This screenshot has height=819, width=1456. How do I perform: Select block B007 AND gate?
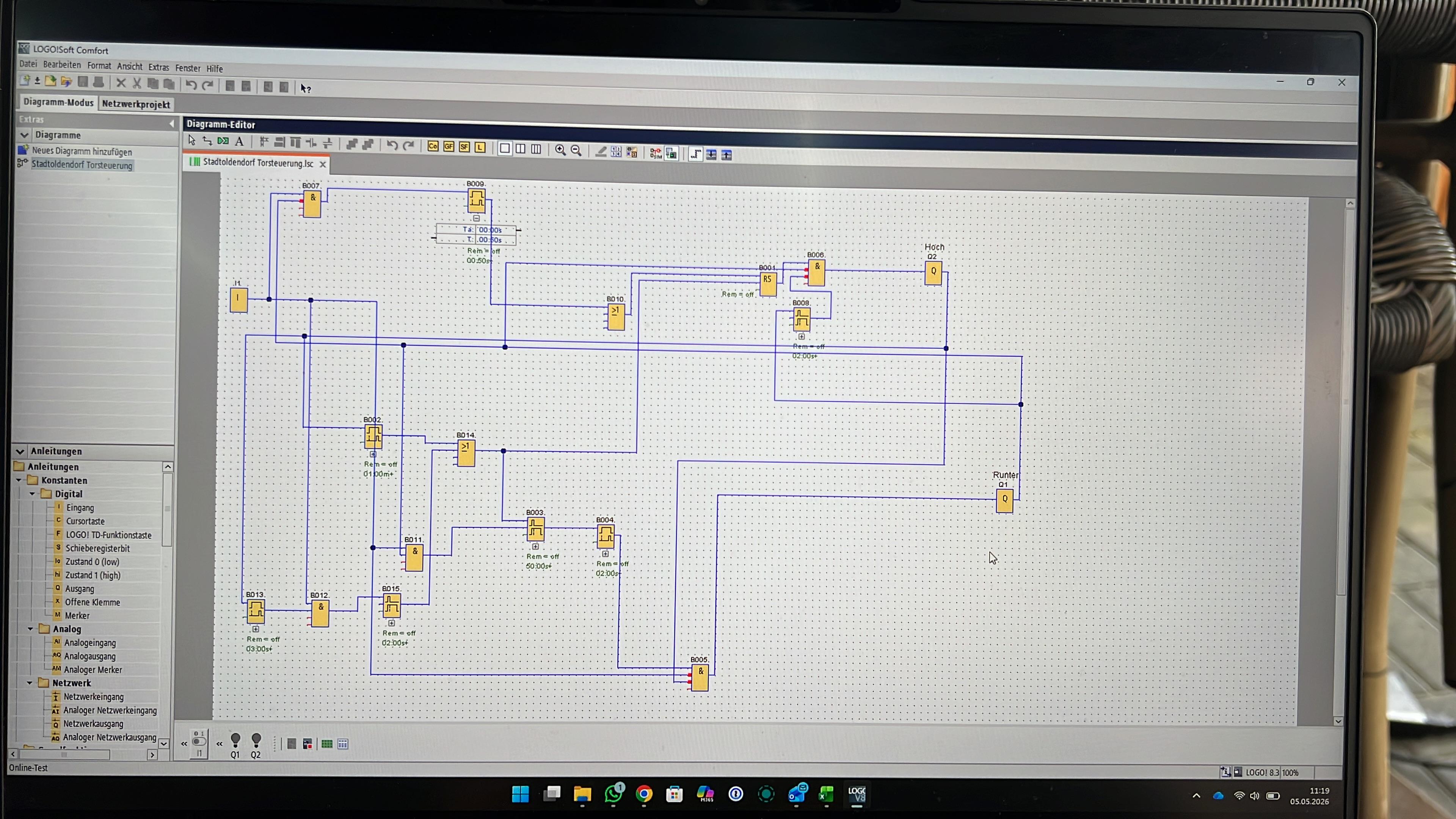pos(312,204)
